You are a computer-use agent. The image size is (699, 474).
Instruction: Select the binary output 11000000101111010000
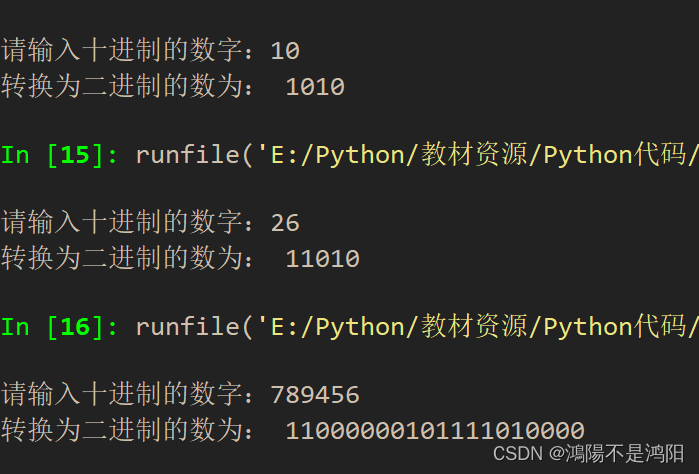[x=435, y=431]
